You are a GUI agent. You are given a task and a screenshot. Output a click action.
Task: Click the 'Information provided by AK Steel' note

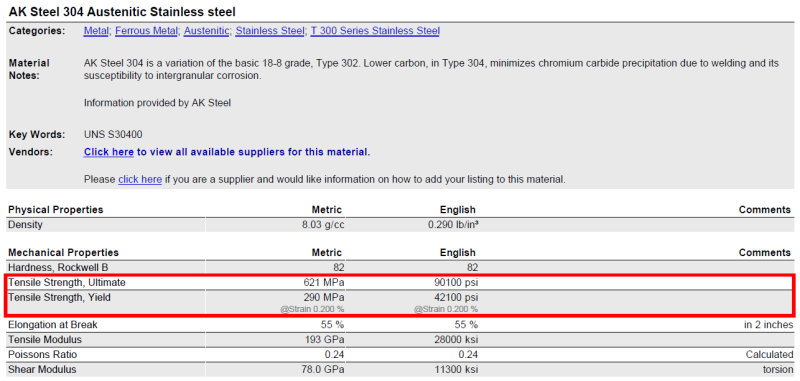click(x=157, y=103)
